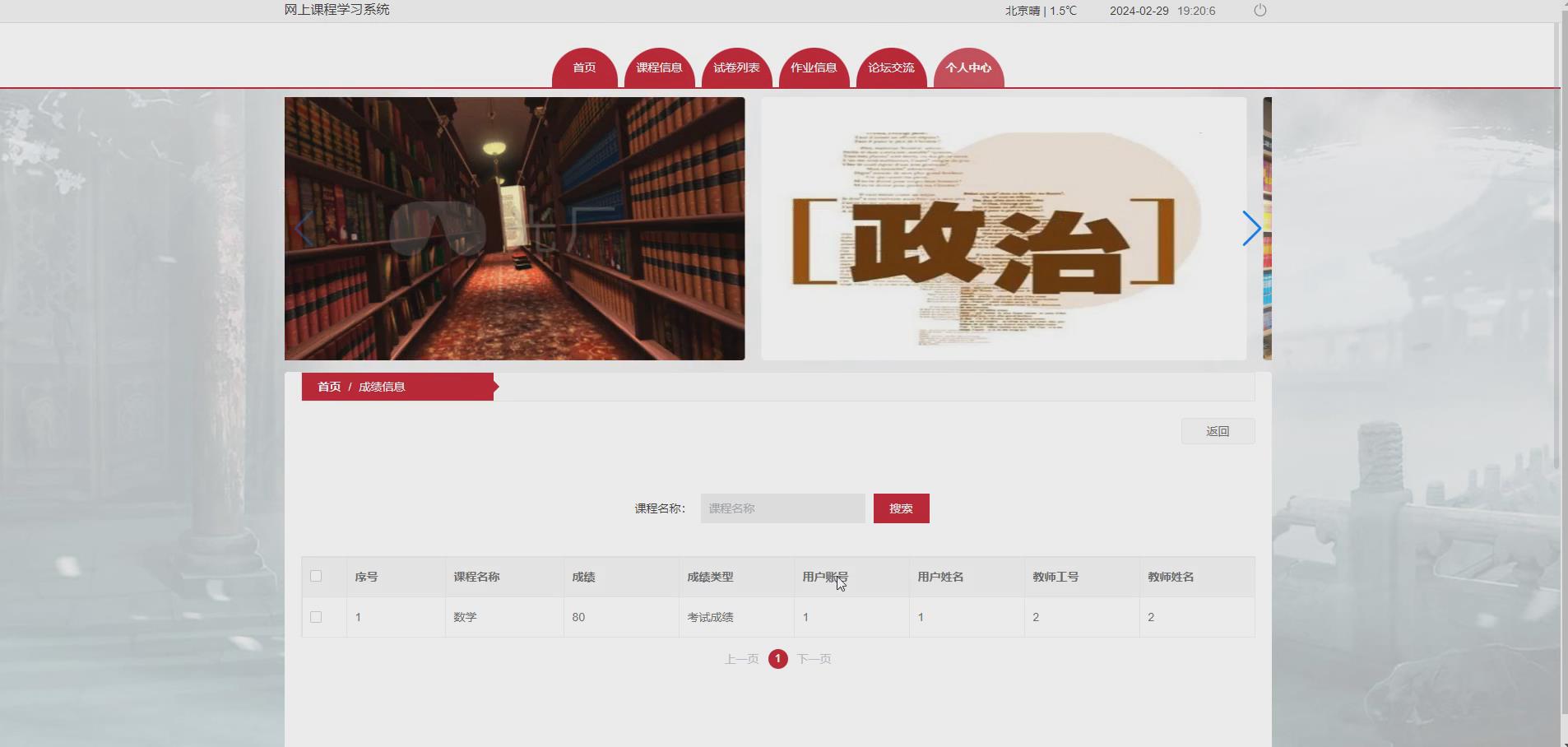The width and height of the screenshot is (1568, 747).
Task: Click the 政治 carousel banner image
Action: click(1002, 228)
